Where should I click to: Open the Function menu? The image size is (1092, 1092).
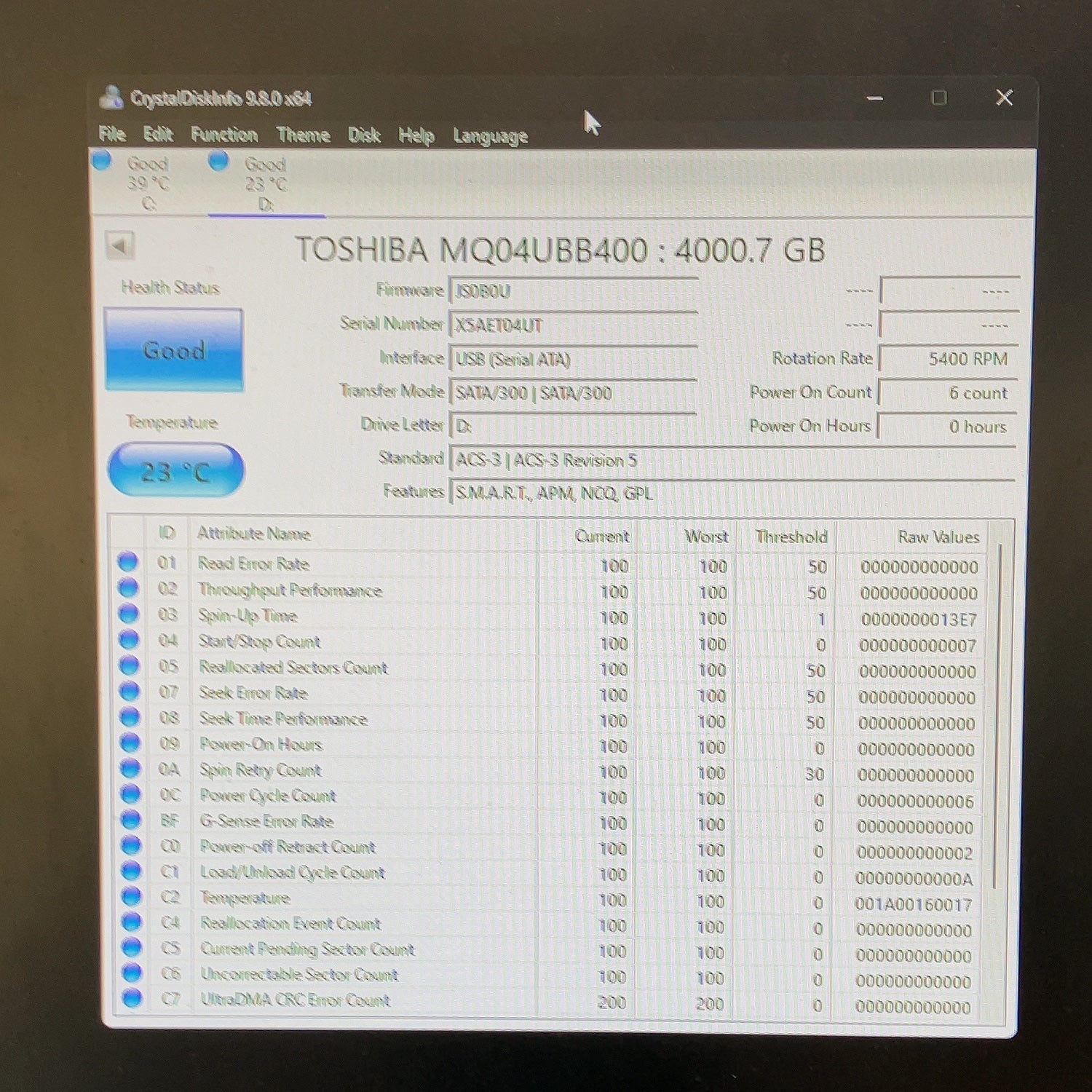click(x=224, y=135)
